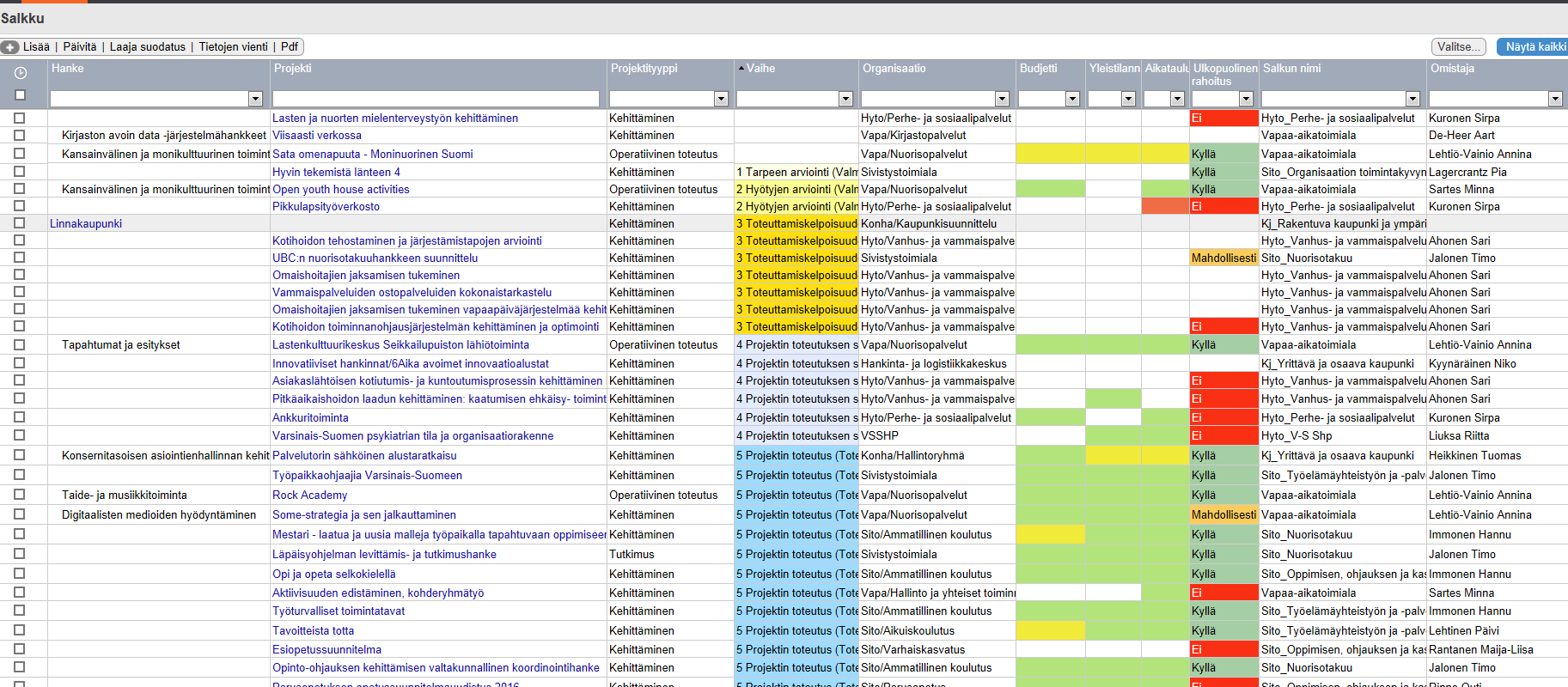Open Palvelutorin sähköinen alustaratkaisu link
Image resolution: width=1568 pixels, height=687 pixels.
(364, 455)
